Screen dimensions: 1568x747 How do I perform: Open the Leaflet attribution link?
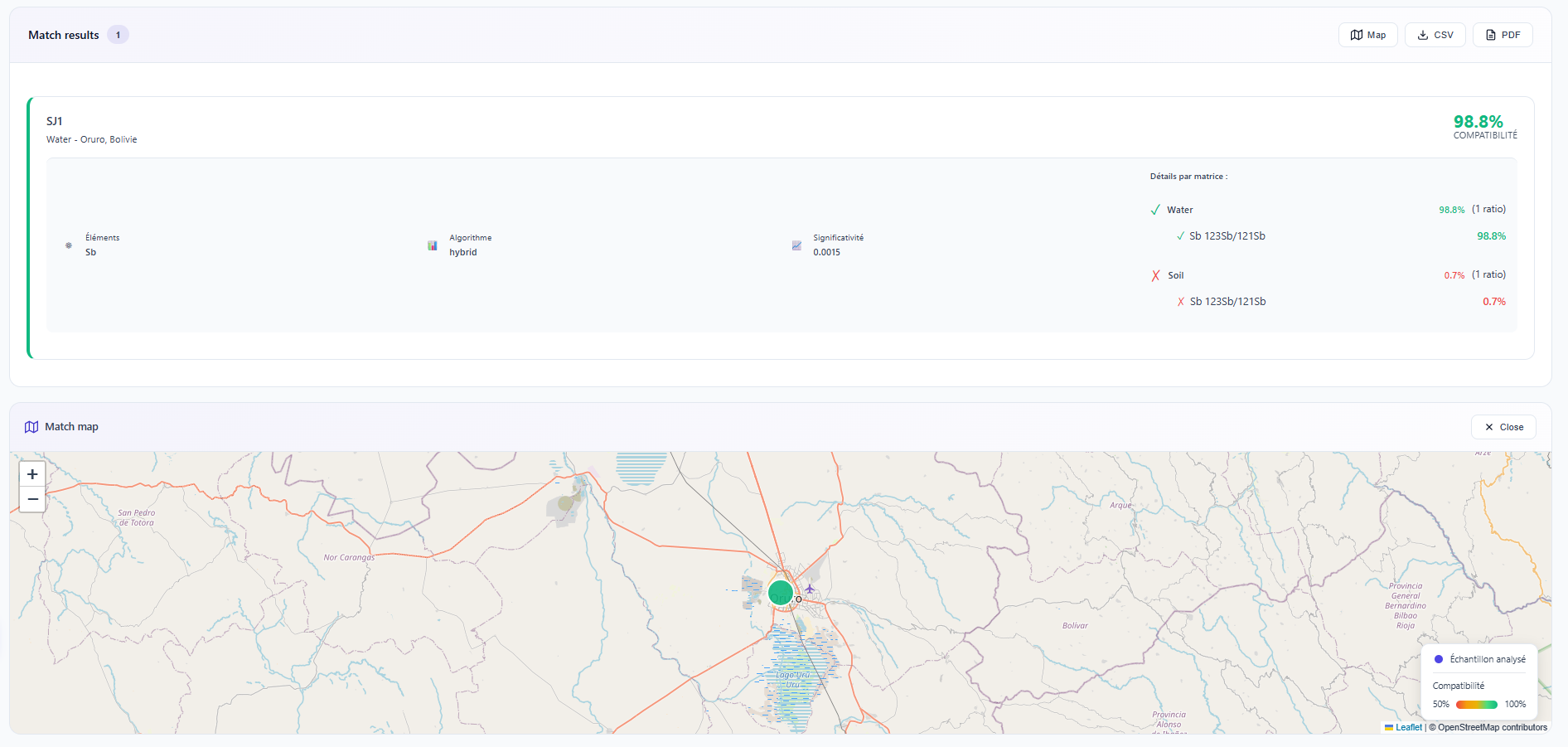1408,727
